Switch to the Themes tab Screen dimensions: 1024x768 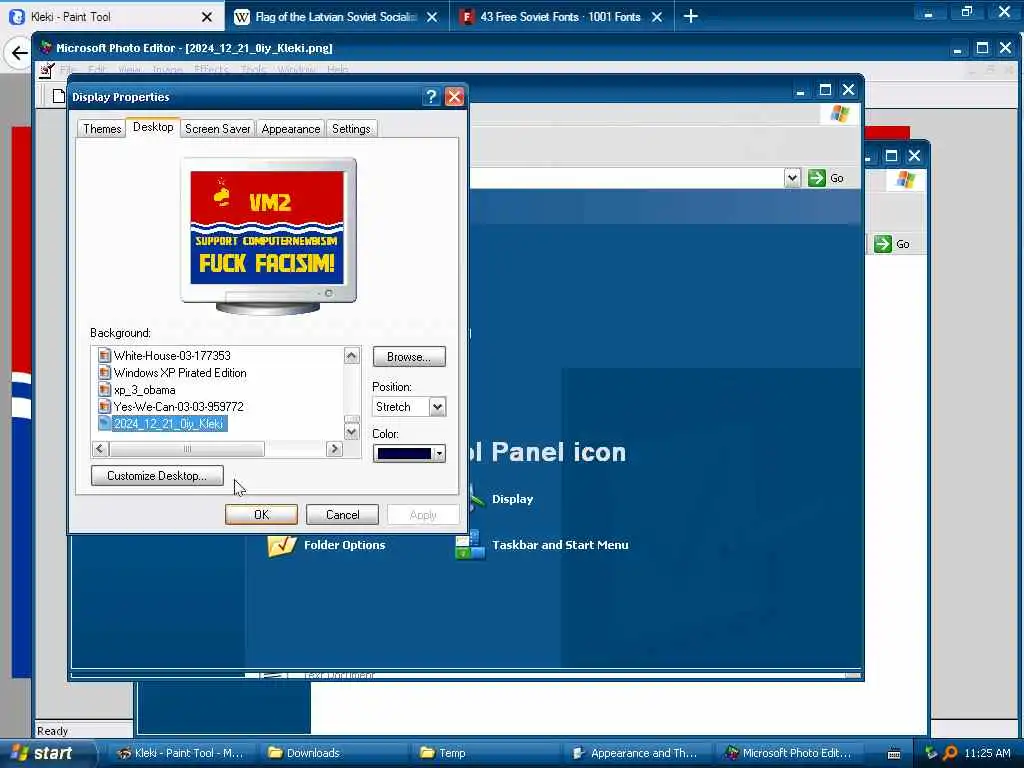(102, 129)
